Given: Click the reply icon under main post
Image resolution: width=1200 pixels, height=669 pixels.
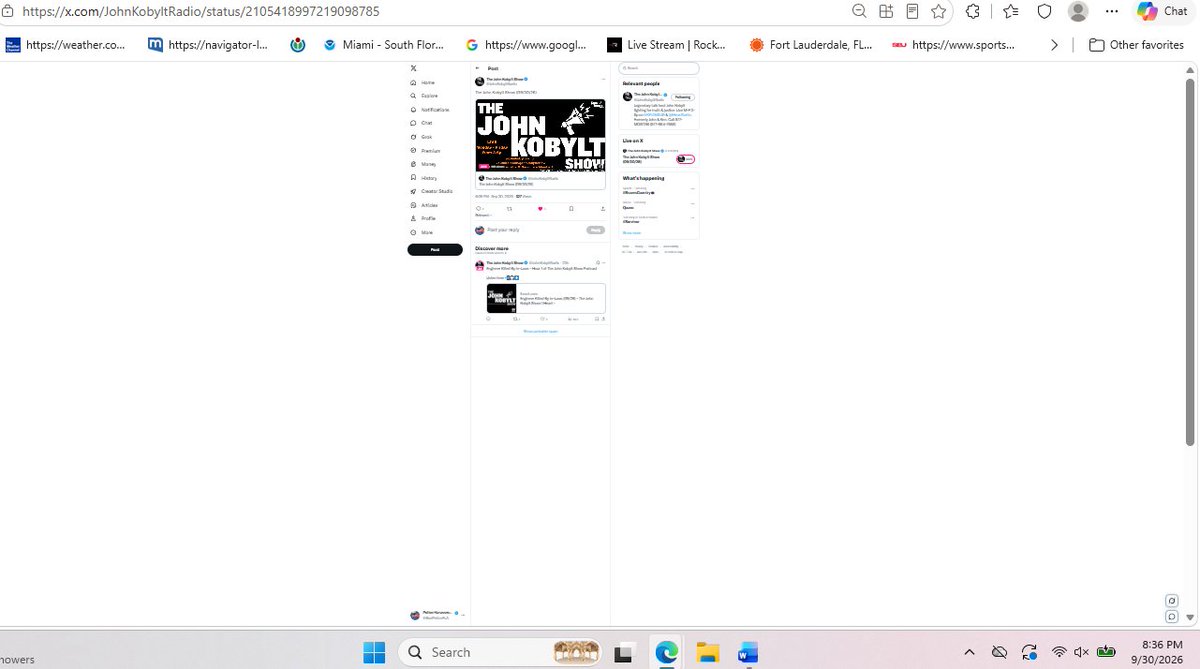Looking at the screenshot, I should tap(478, 208).
